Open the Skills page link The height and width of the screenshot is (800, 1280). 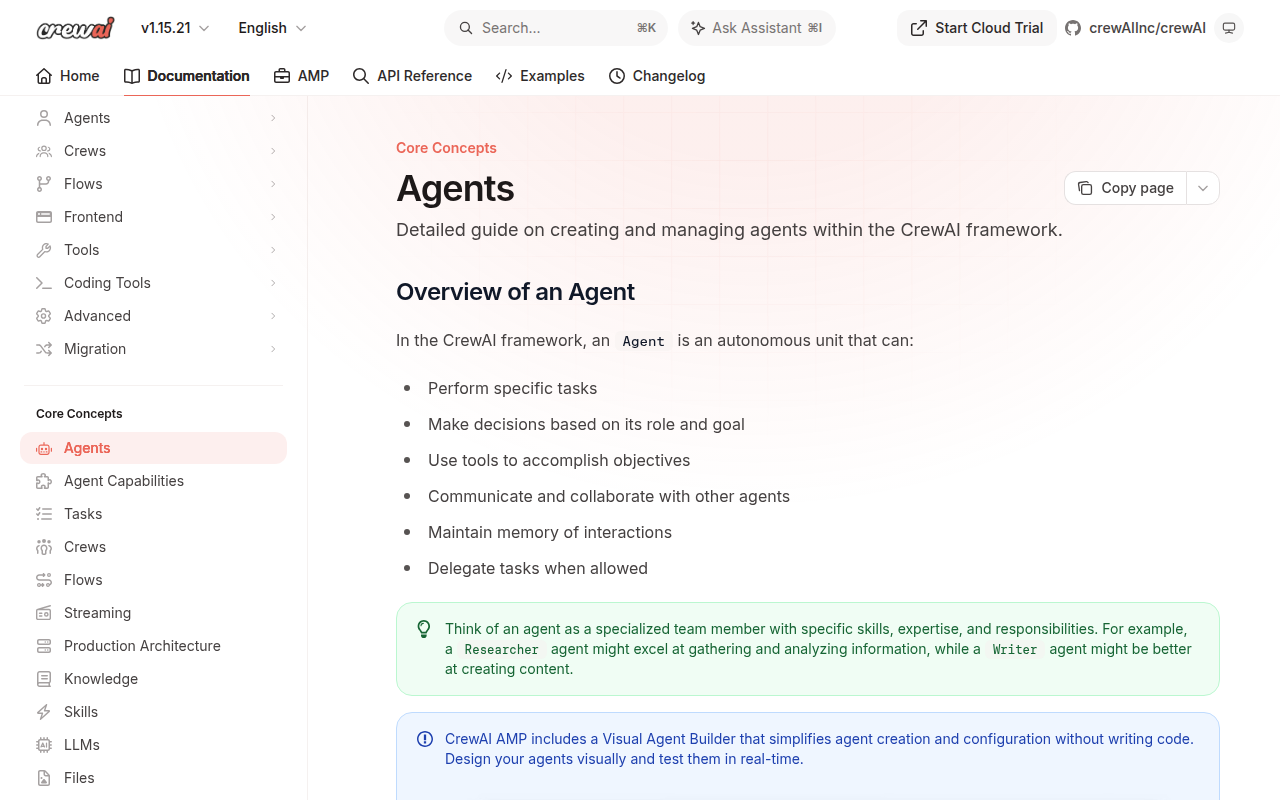pyautogui.click(x=153, y=712)
